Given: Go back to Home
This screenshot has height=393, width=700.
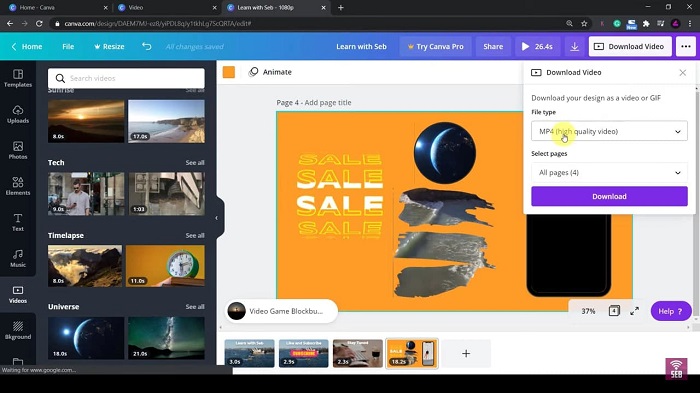Looking at the screenshot, I should pyautogui.click(x=26, y=46).
